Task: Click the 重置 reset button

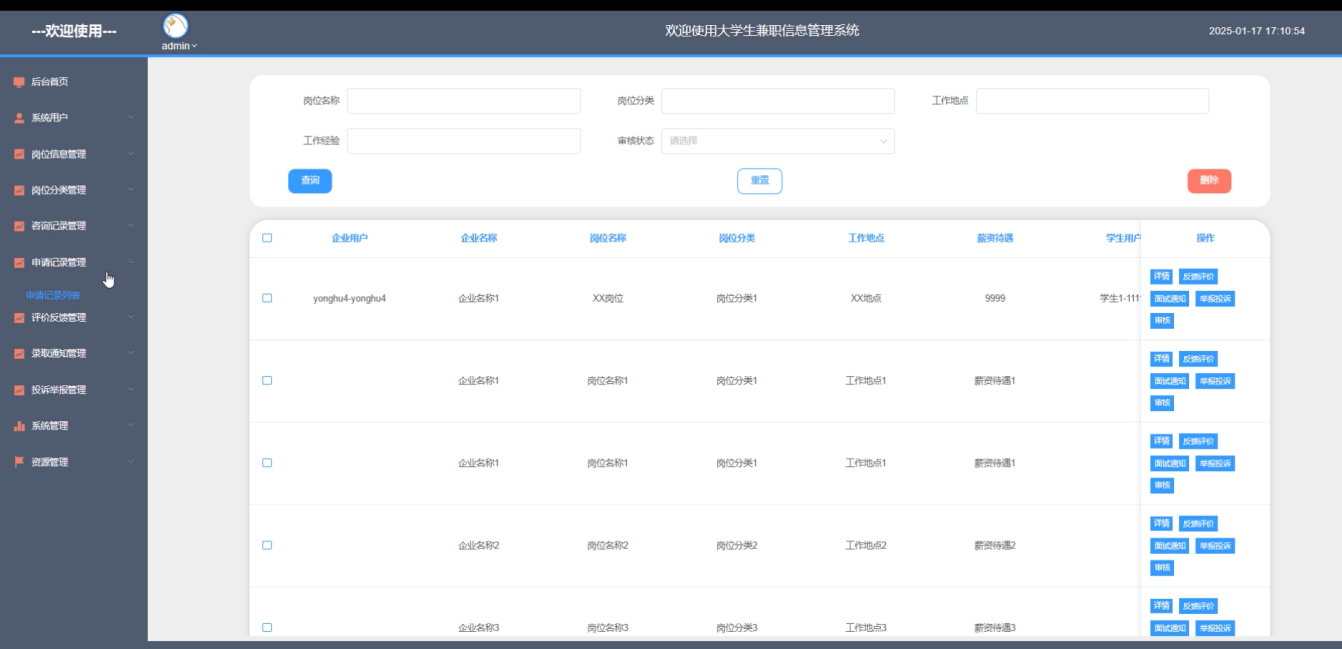Action: pos(760,181)
